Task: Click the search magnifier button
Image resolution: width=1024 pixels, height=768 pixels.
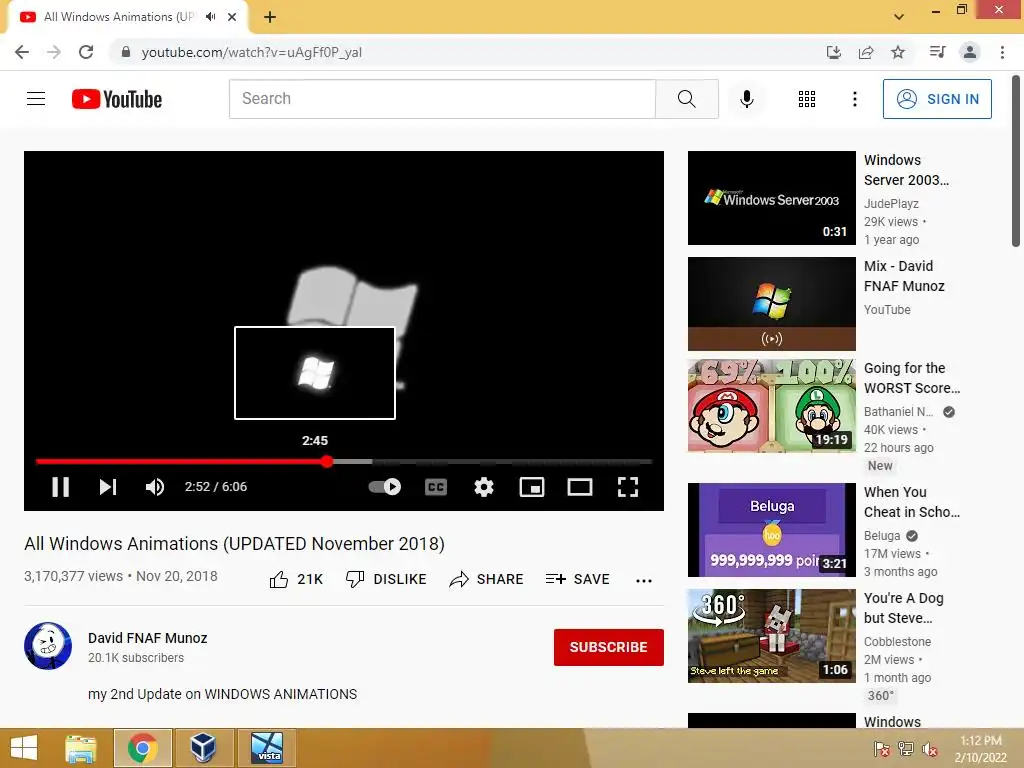Action: click(686, 99)
